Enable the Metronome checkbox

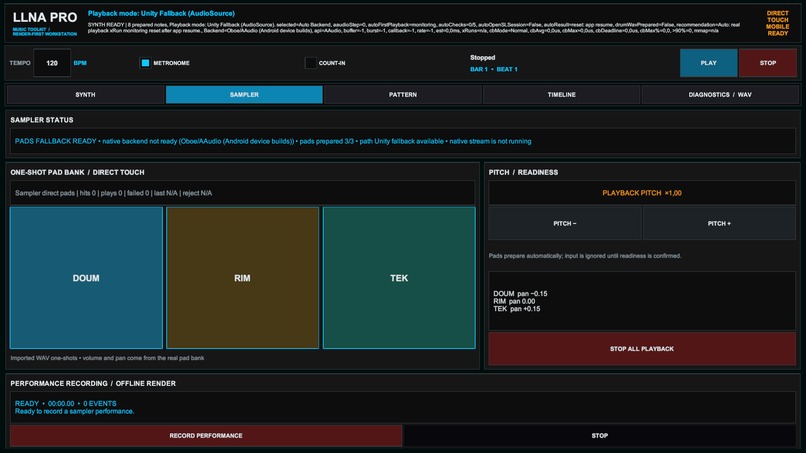click(x=145, y=63)
